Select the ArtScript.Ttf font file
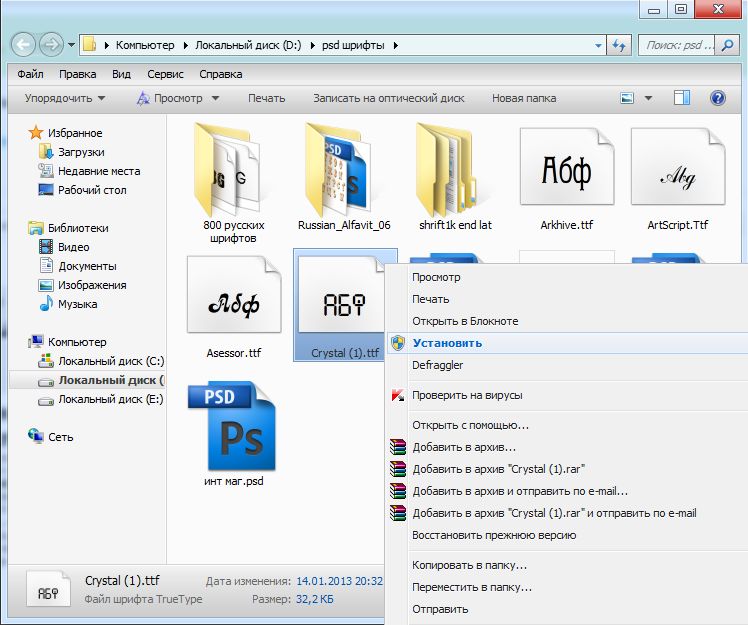The width and height of the screenshot is (748, 625). click(677, 179)
